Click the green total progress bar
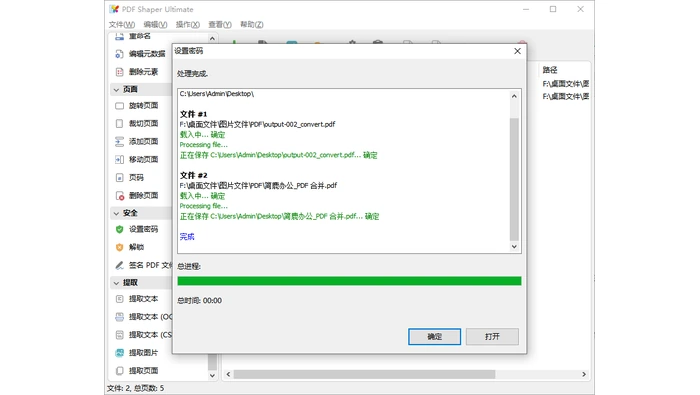The image size is (700, 395). click(x=349, y=281)
